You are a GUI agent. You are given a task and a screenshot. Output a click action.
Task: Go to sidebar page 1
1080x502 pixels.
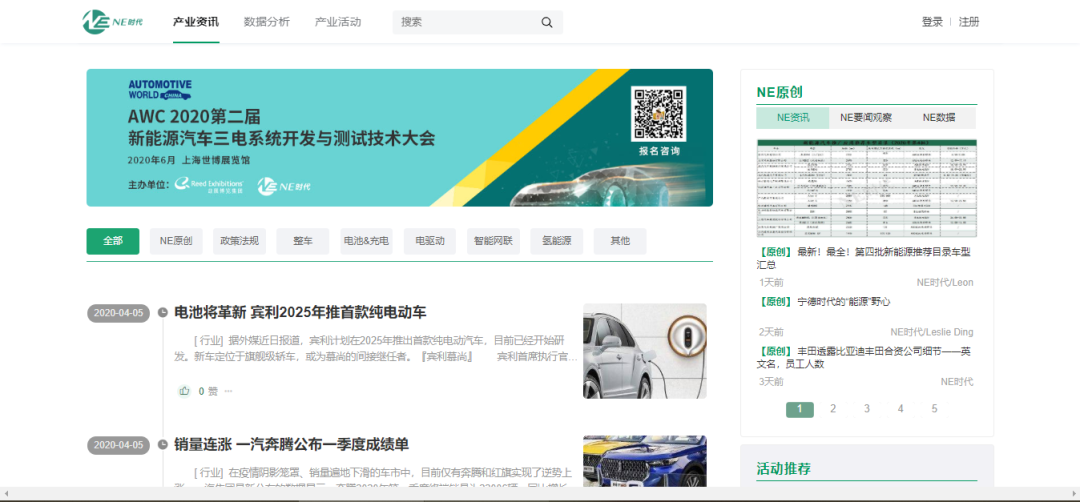click(800, 409)
